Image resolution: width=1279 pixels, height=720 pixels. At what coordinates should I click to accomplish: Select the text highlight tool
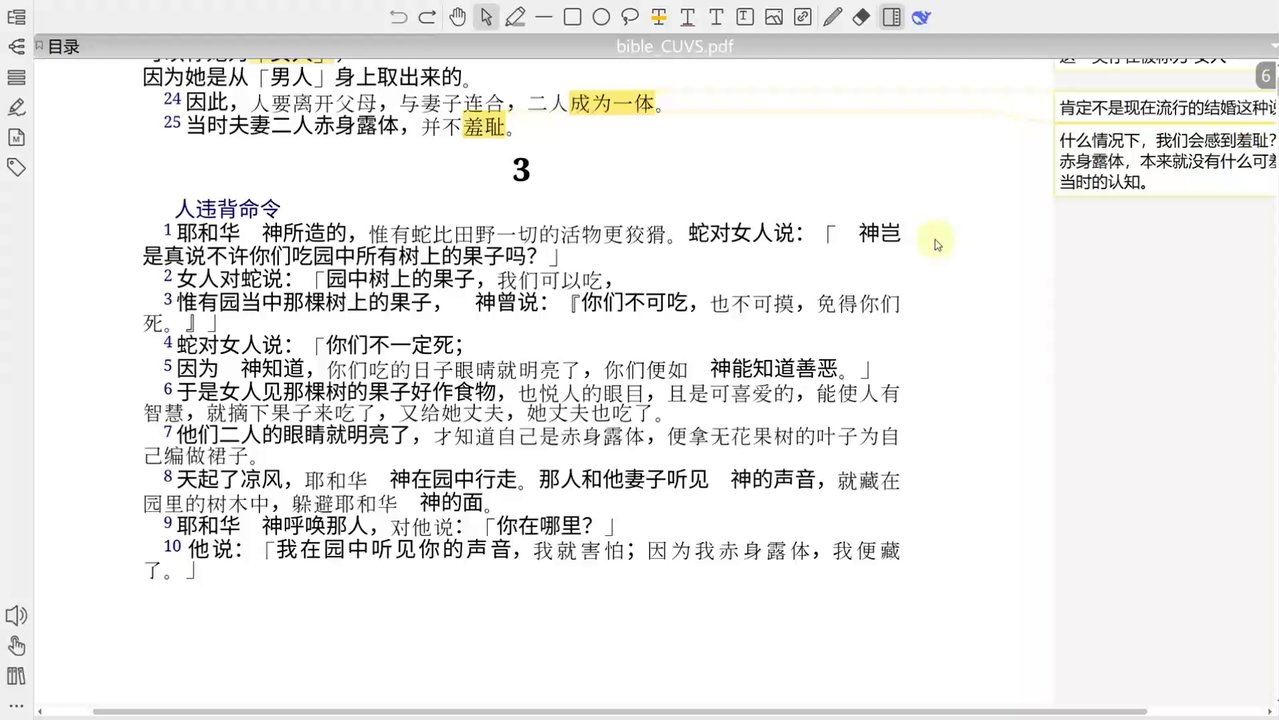pyautogui.click(x=659, y=17)
